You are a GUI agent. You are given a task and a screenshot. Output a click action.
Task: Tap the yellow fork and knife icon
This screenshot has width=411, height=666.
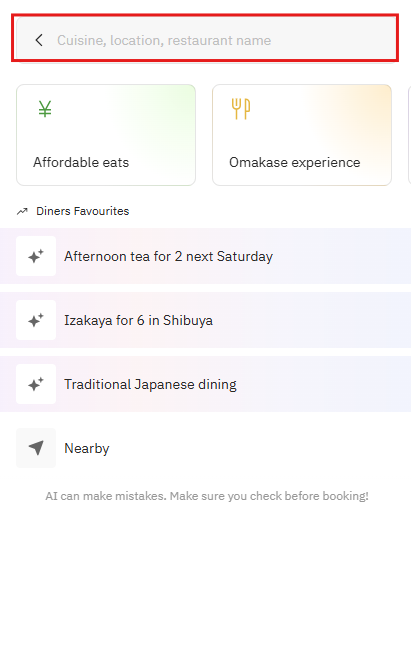click(x=241, y=109)
